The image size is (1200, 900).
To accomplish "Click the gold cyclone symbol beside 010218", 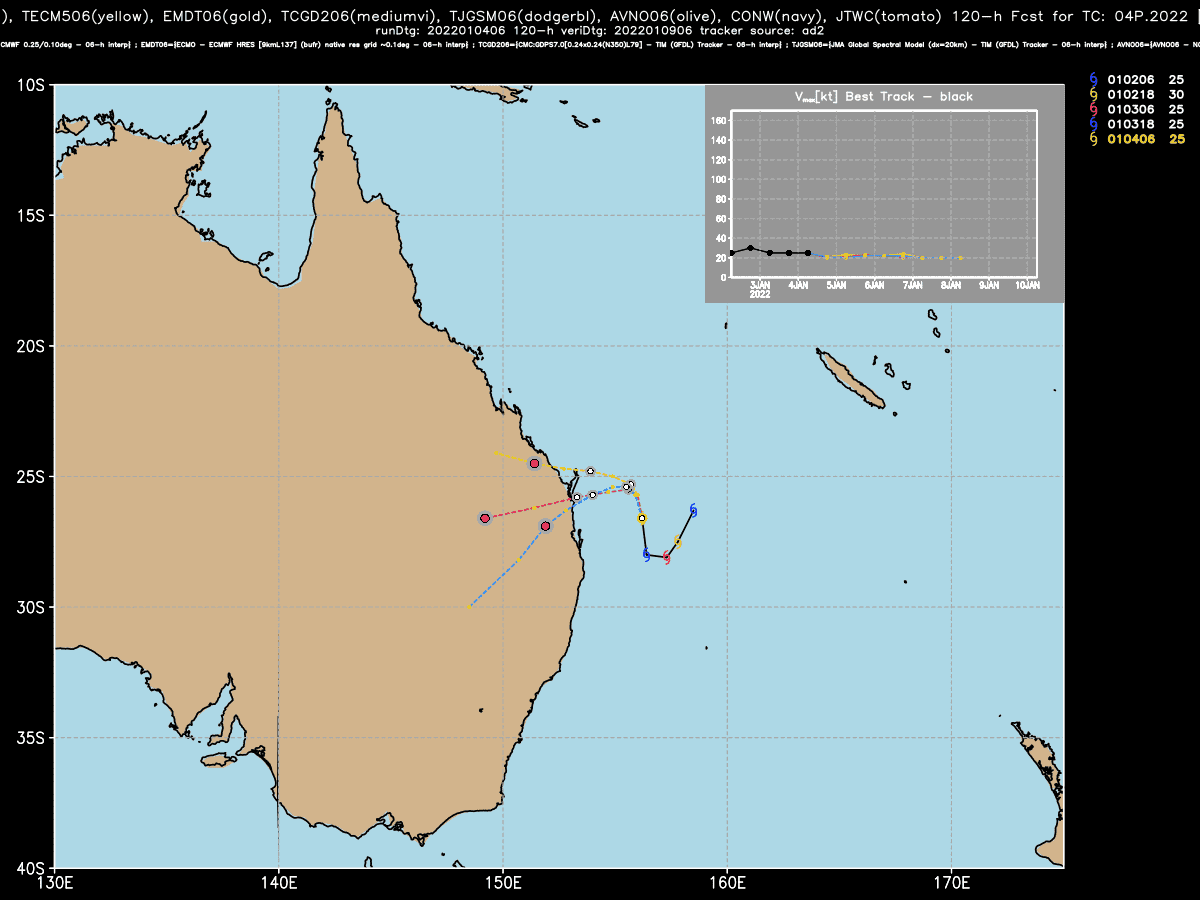I will point(1093,94).
